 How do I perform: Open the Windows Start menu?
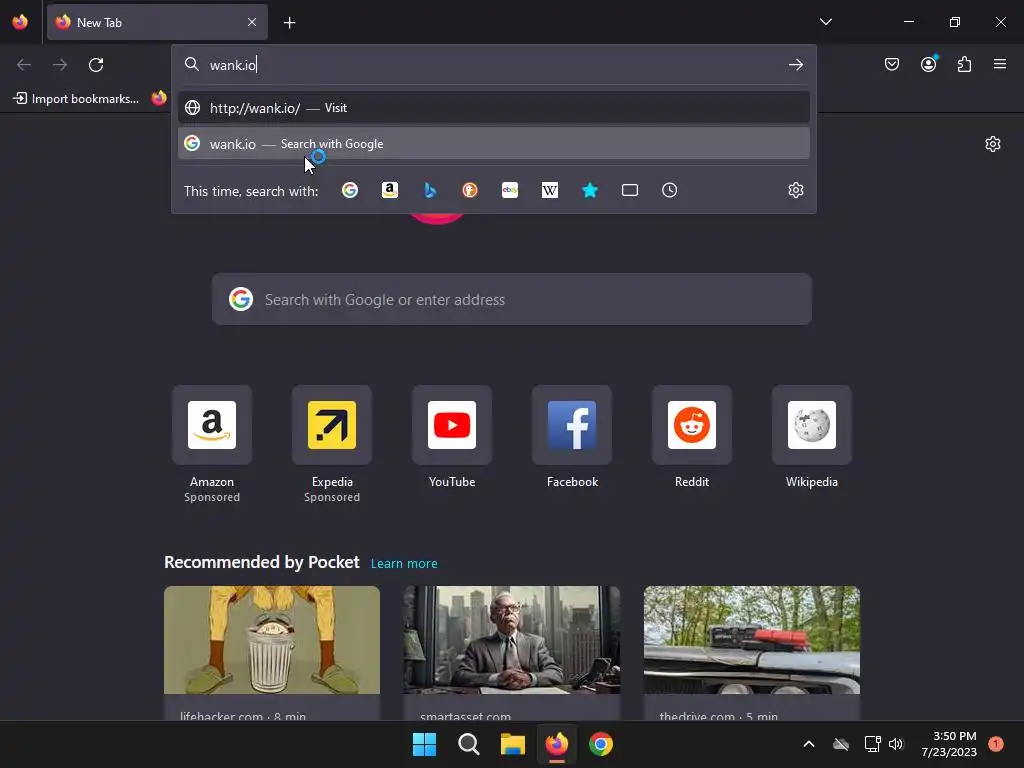[x=424, y=744]
